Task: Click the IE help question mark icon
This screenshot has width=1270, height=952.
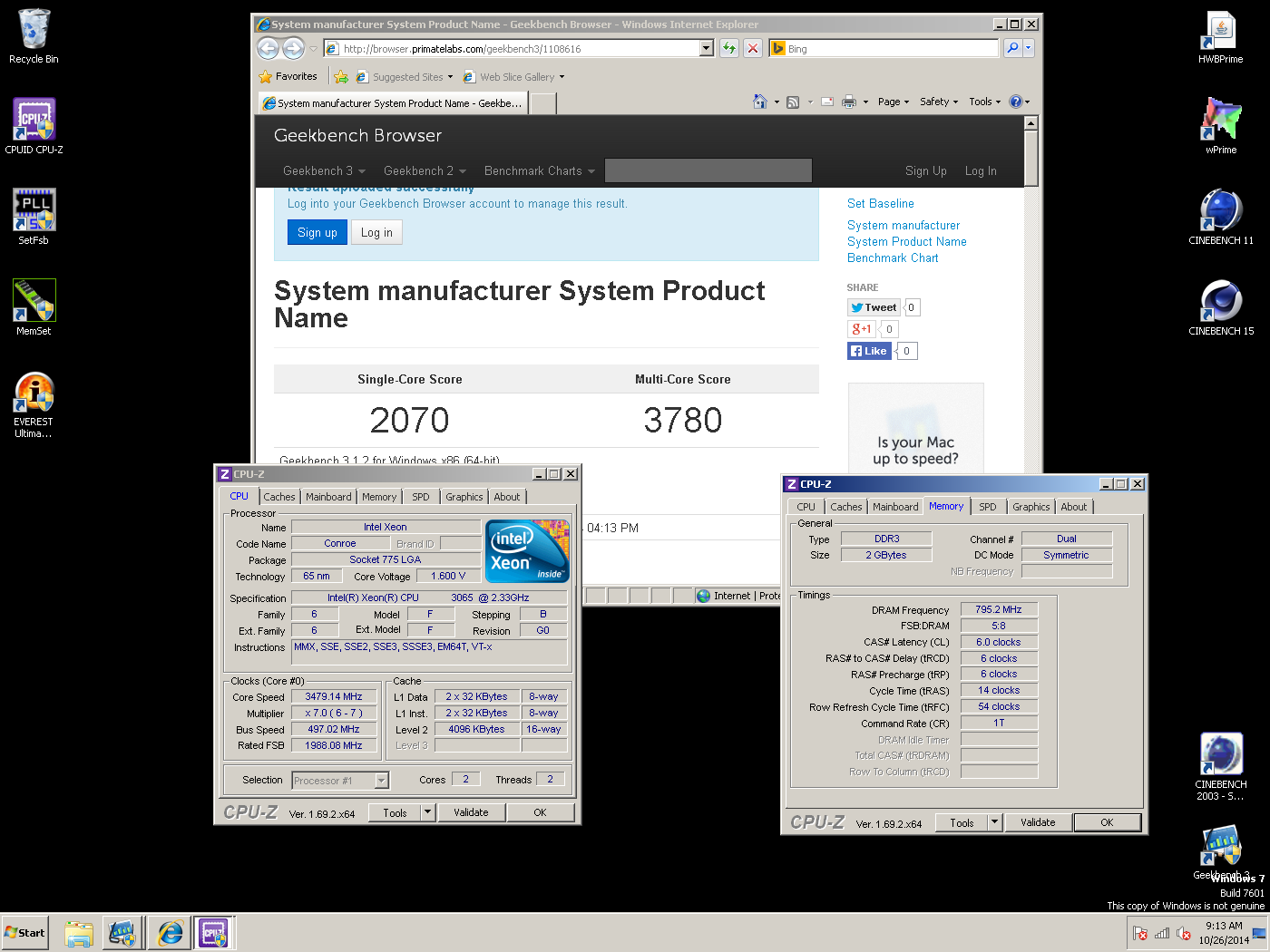Action: click(x=1016, y=102)
